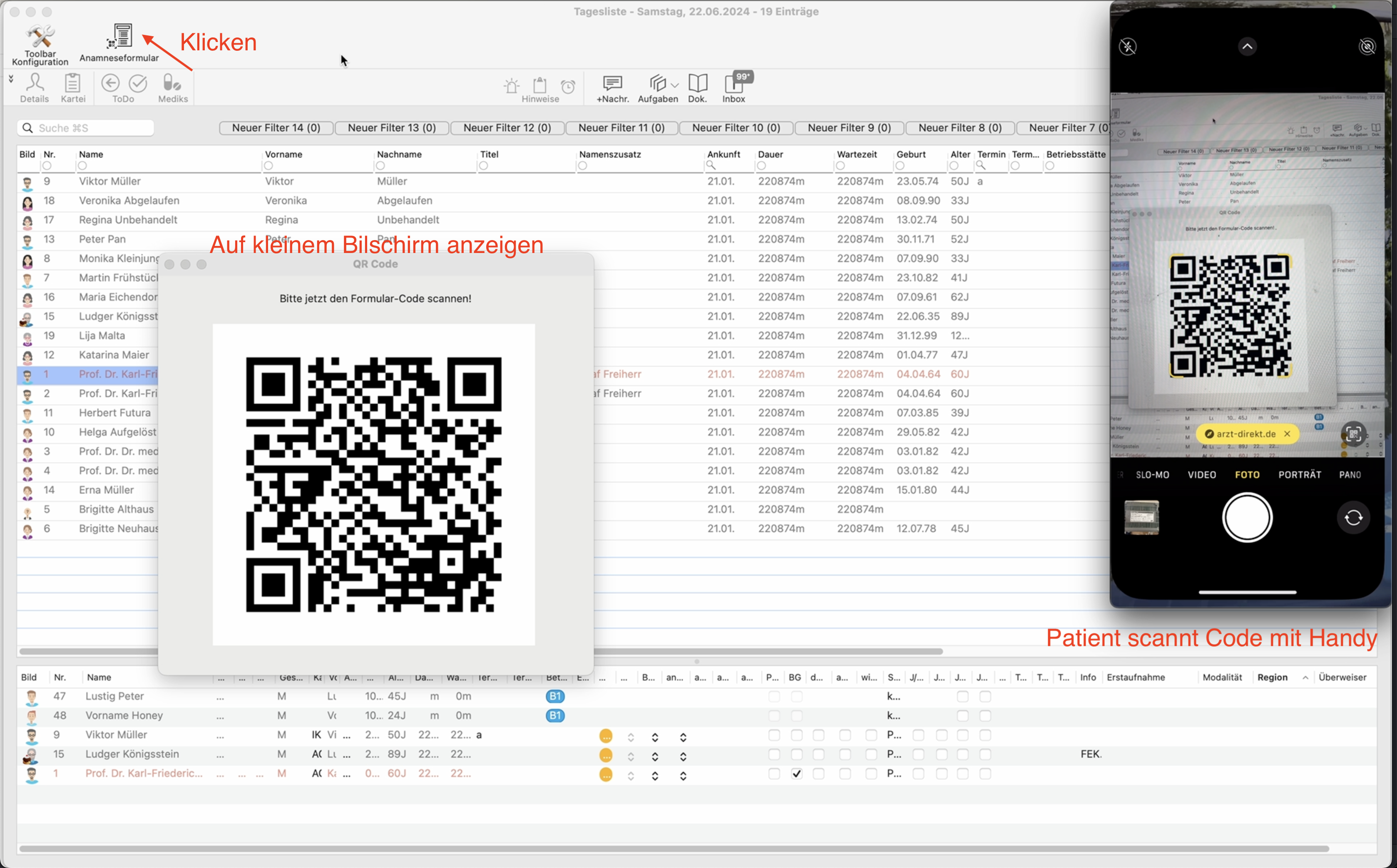Image resolution: width=1397 pixels, height=868 pixels.
Task: Open the Mediks pill icon
Action: pos(172,87)
